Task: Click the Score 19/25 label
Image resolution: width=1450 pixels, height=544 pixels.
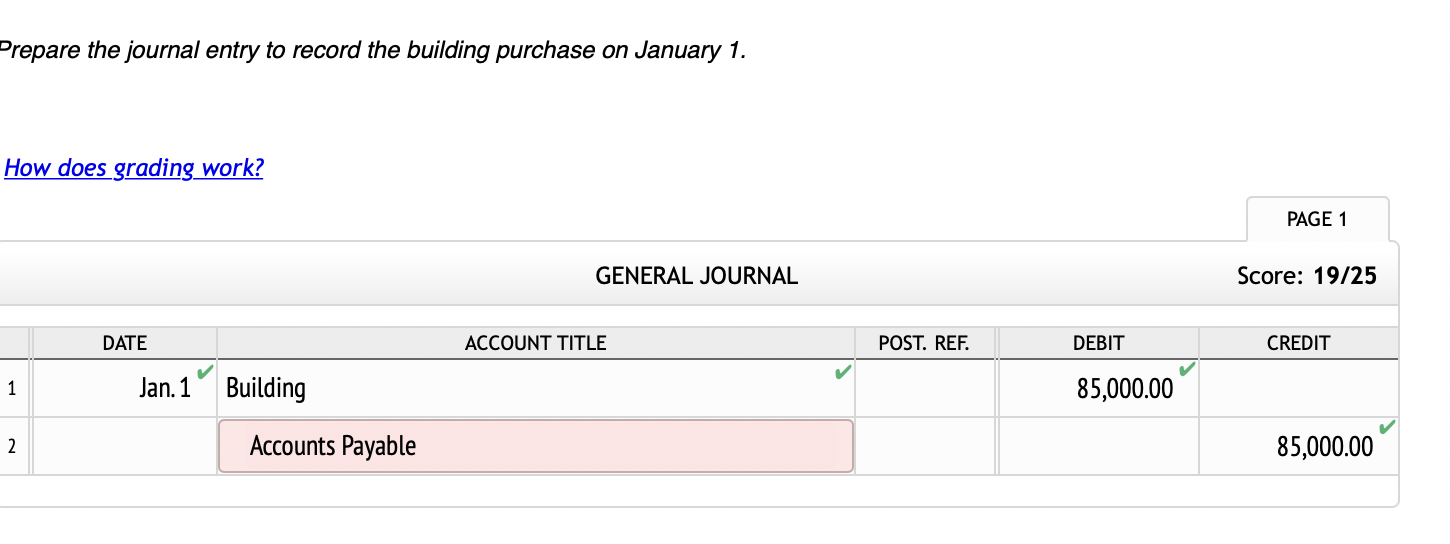Action: click(1306, 276)
